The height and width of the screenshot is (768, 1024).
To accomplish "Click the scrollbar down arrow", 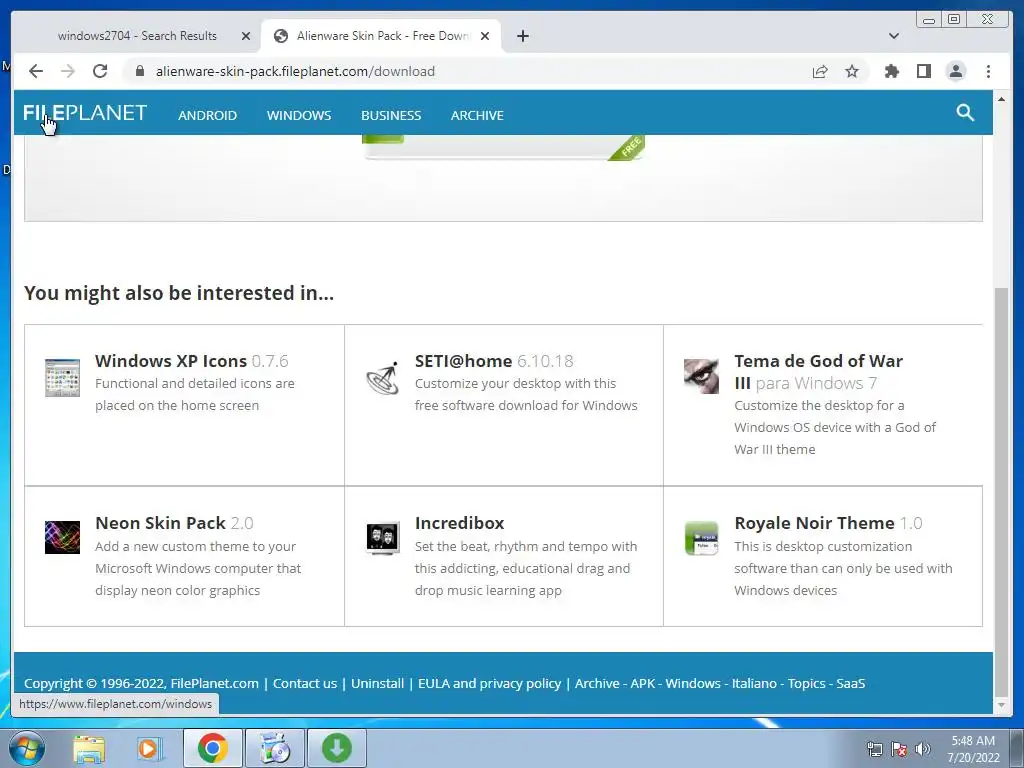I will [1001, 706].
